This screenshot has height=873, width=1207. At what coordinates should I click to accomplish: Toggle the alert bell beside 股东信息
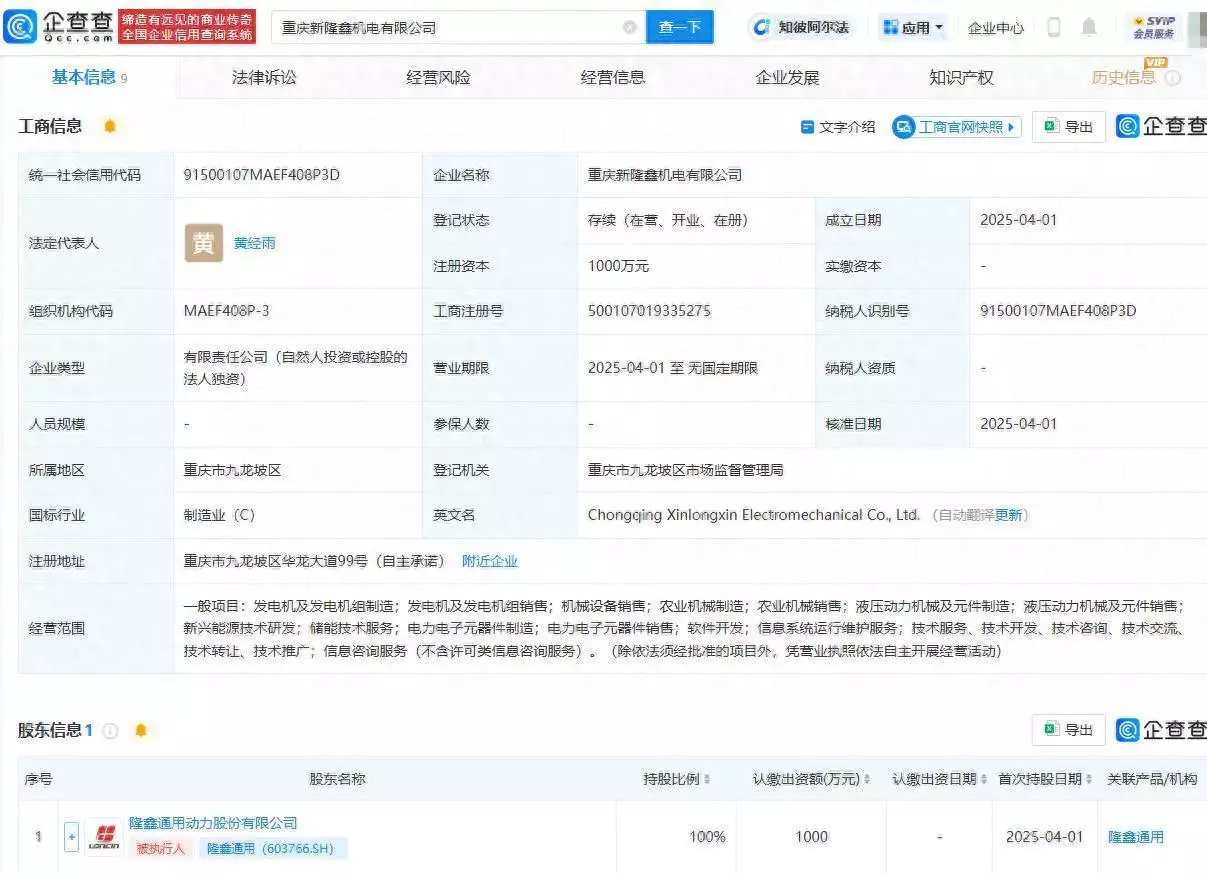(x=140, y=730)
